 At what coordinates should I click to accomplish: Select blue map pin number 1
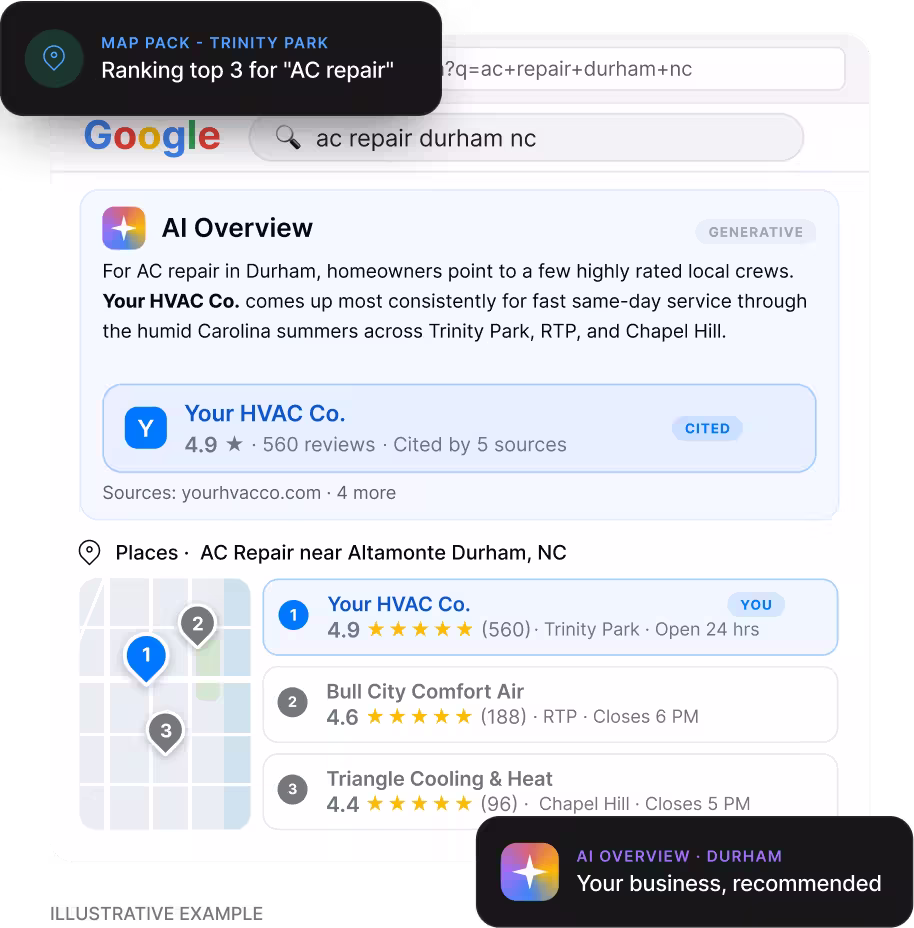click(x=146, y=659)
